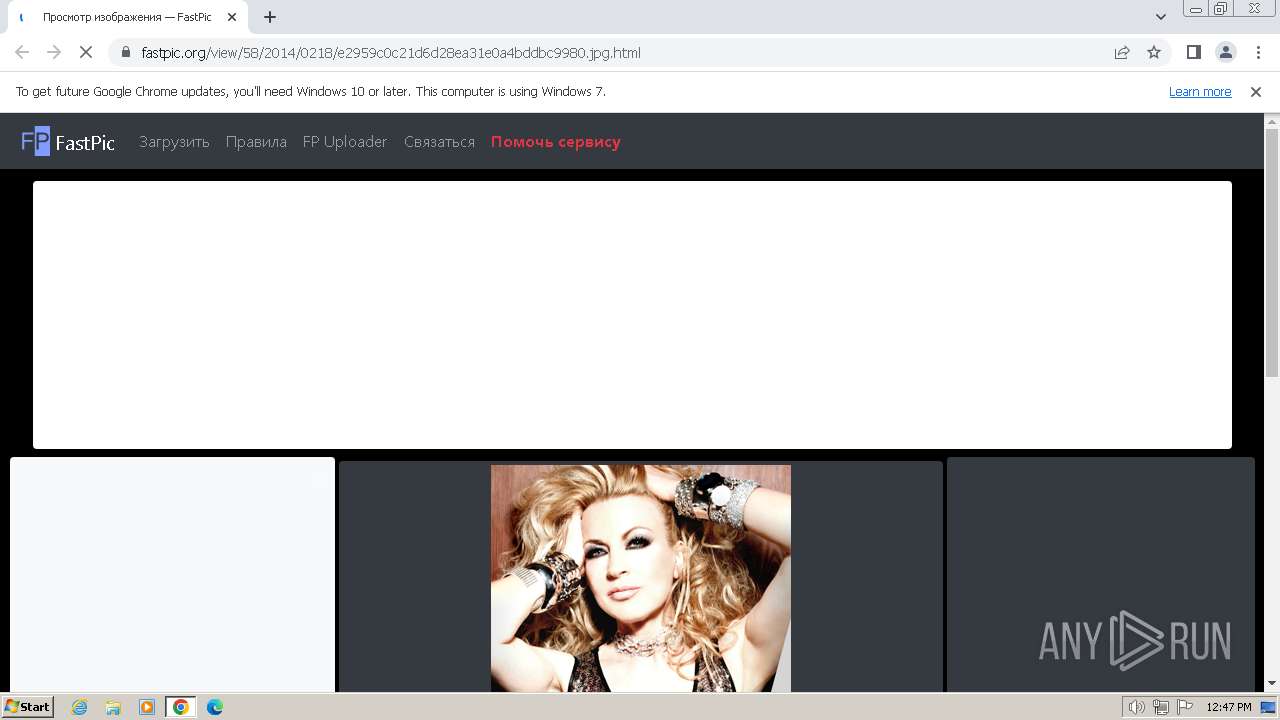1280x720 pixels.
Task: Launch Internet Explorer from taskbar
Action: tap(80, 707)
